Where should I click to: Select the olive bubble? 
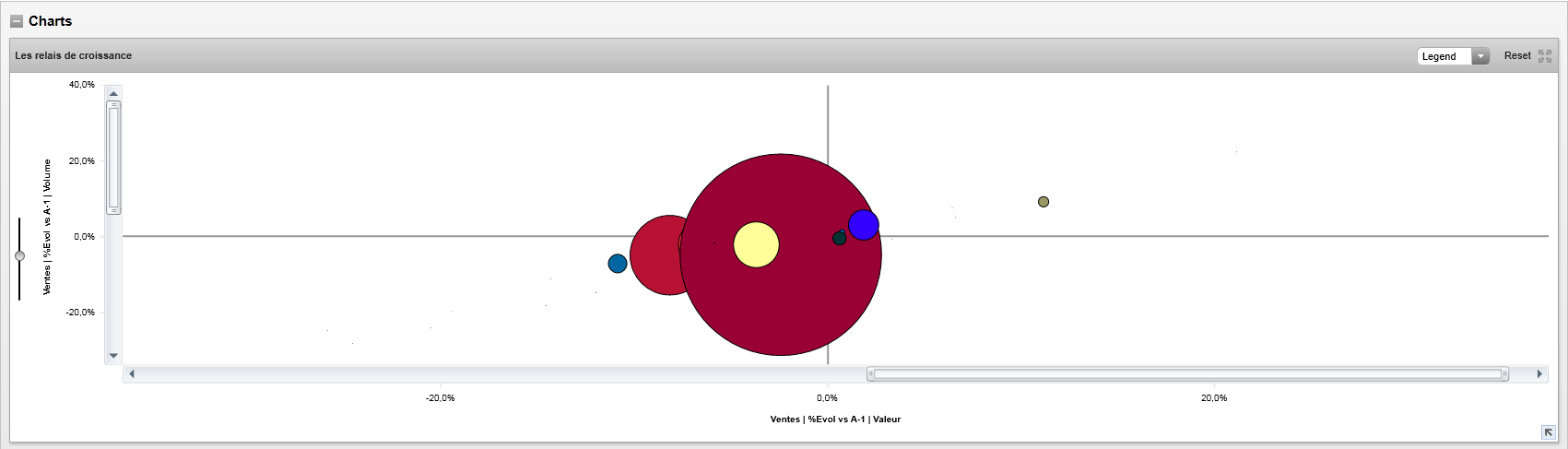pos(1043,202)
